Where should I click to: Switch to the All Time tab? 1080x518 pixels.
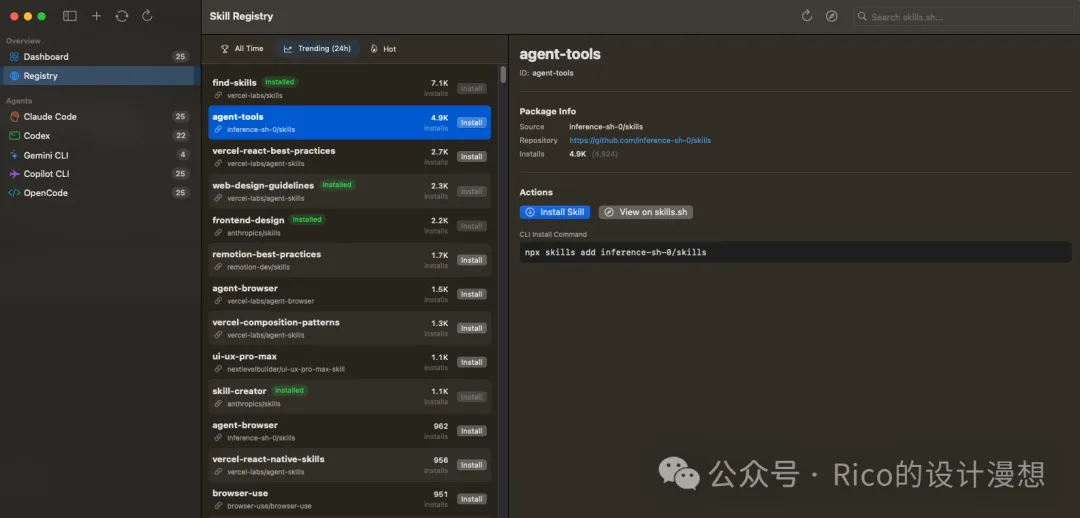[x=241, y=48]
